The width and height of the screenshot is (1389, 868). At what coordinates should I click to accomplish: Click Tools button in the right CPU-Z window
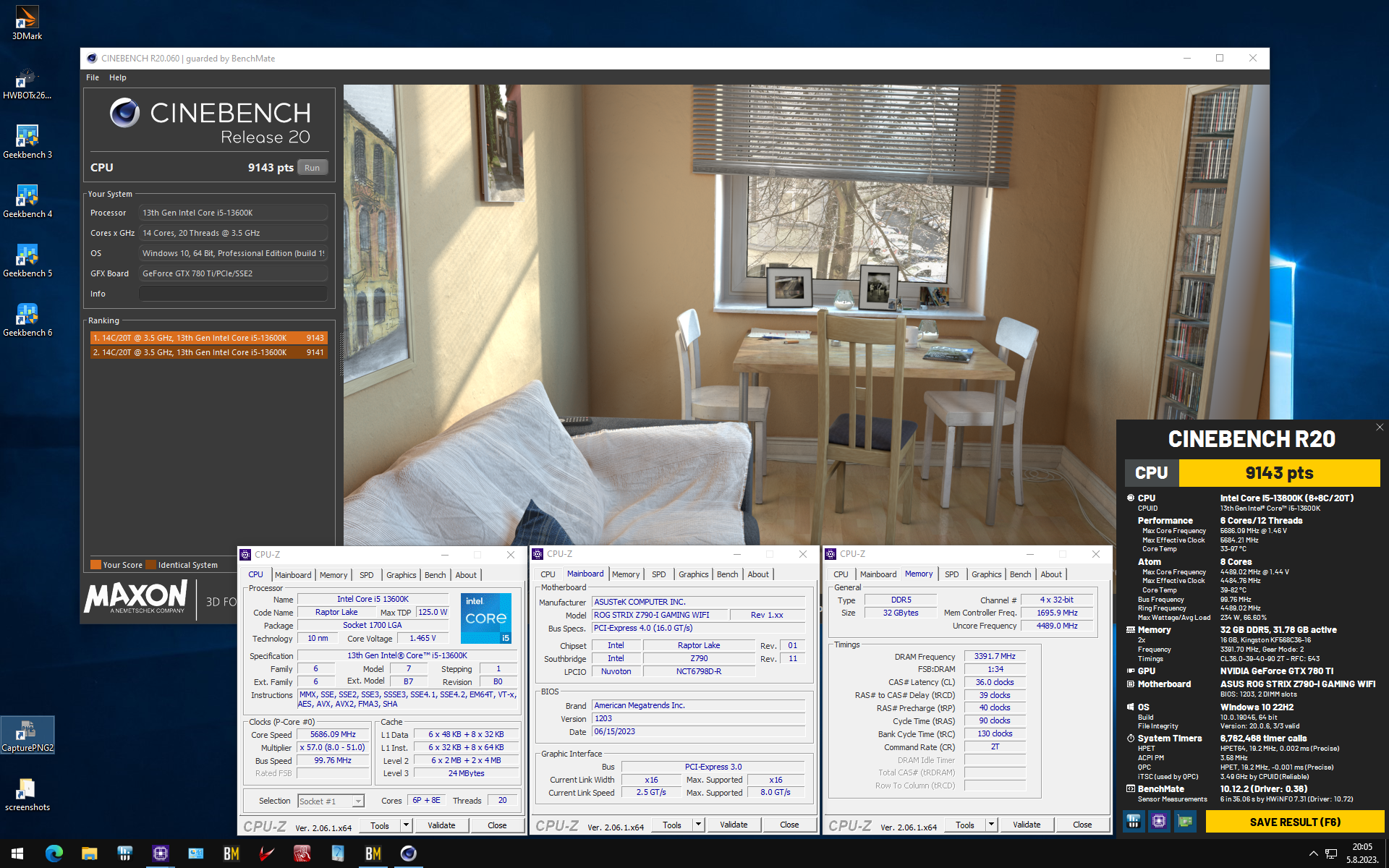point(964,825)
